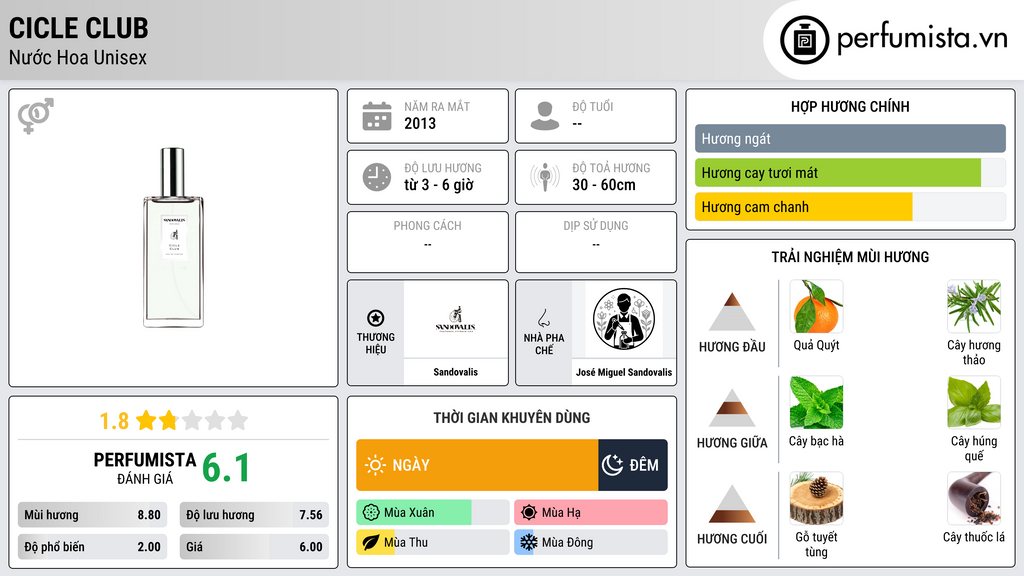
Task: Click the Hương cay tươi mát accord bar
Action: tap(850, 173)
